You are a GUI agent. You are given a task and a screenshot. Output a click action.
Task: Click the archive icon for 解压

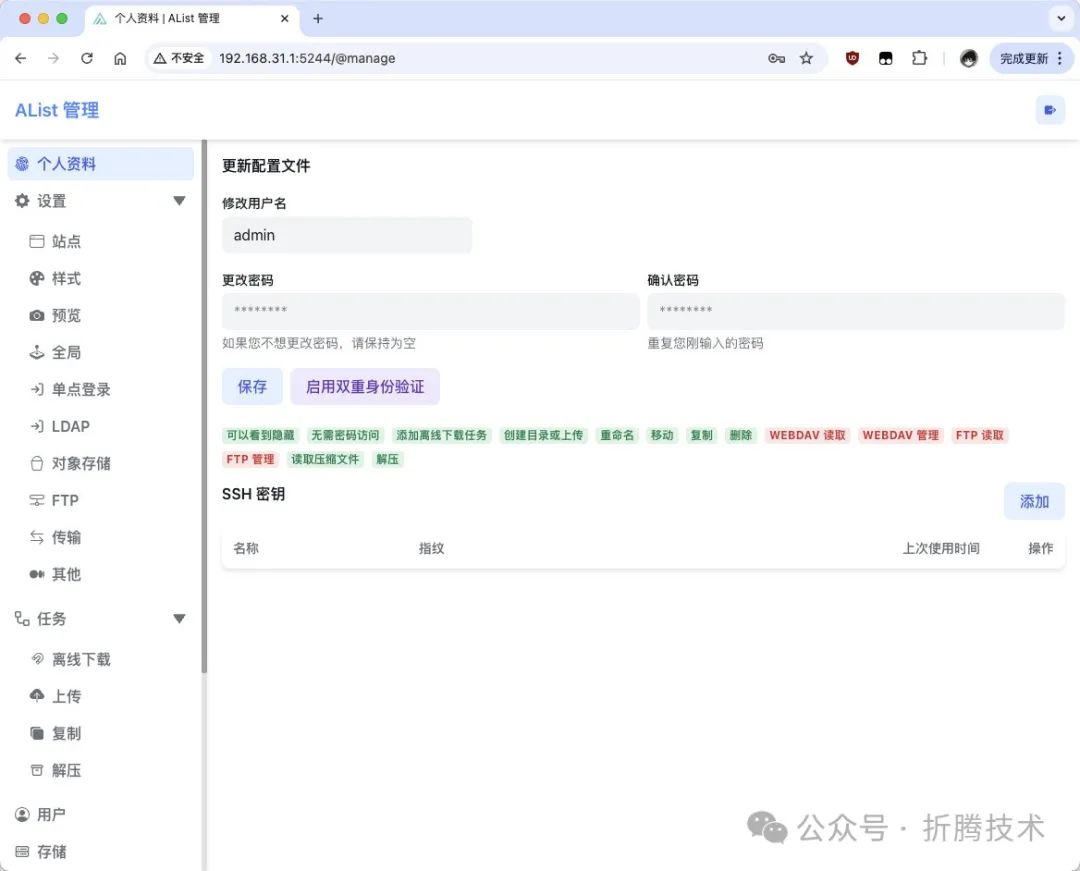click(x=37, y=770)
